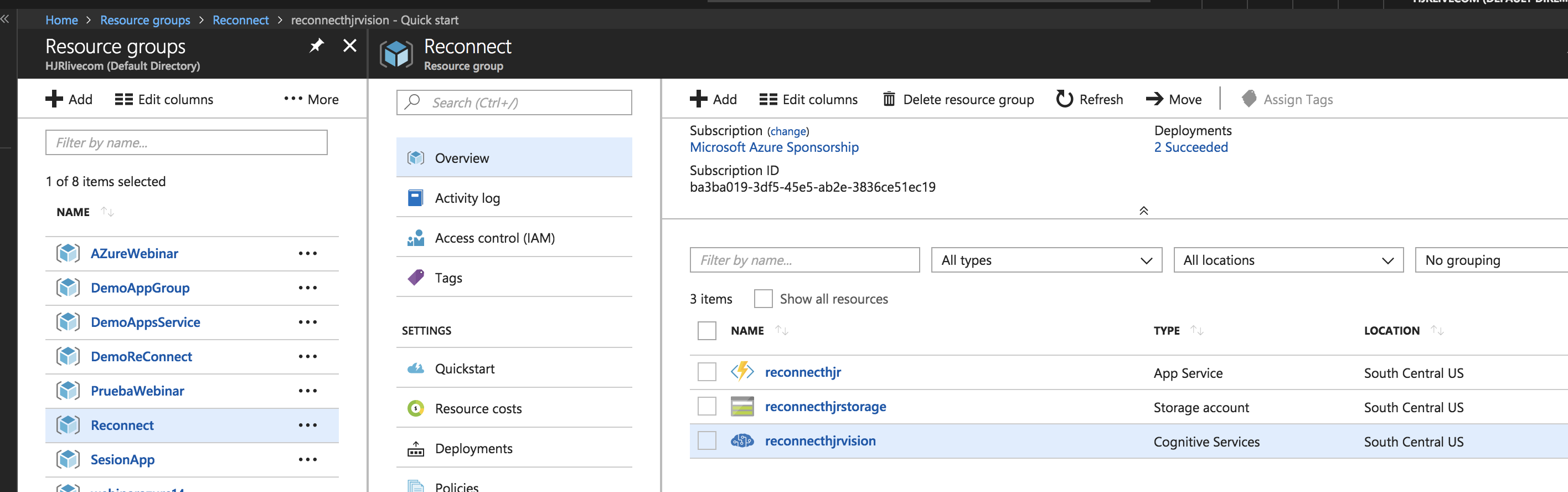Pin the Resource groups blade

click(317, 45)
